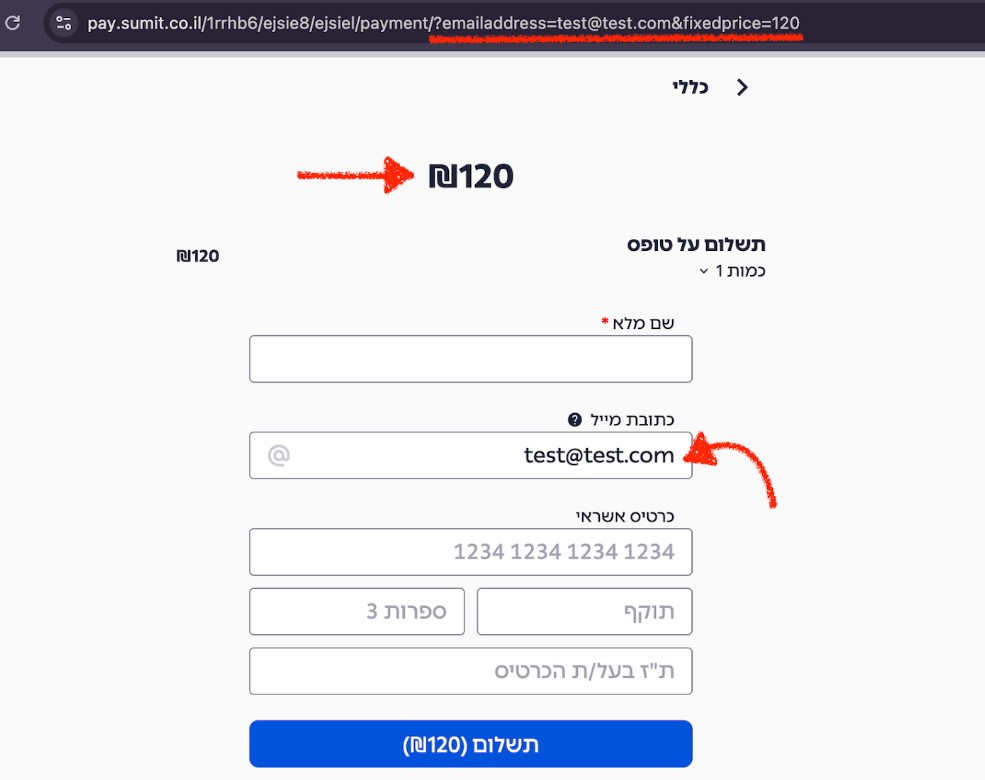Open site settings icon beside the URL
985x780 pixels.
point(63,23)
